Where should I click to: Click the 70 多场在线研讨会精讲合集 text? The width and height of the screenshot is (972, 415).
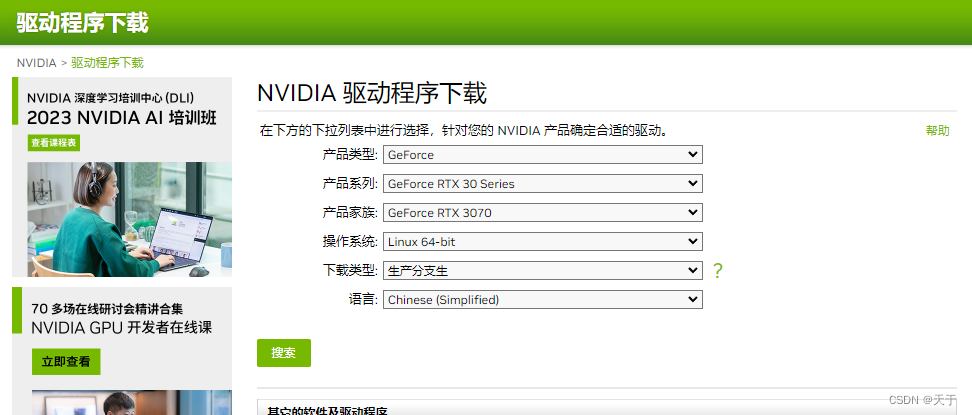[x=107, y=309]
